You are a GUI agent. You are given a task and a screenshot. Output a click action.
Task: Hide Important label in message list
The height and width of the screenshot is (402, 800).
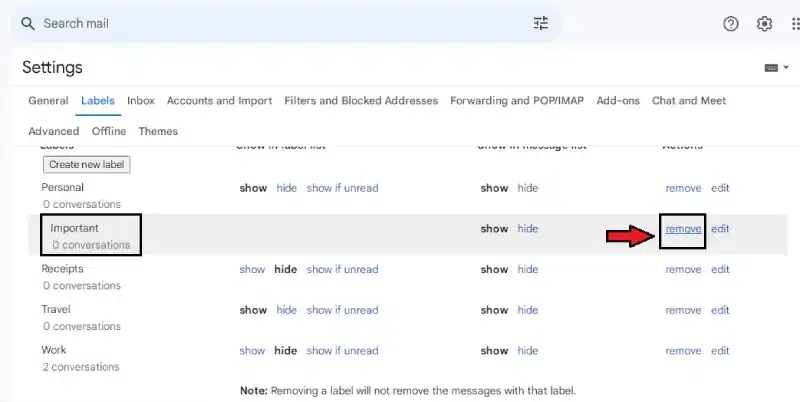coord(527,229)
